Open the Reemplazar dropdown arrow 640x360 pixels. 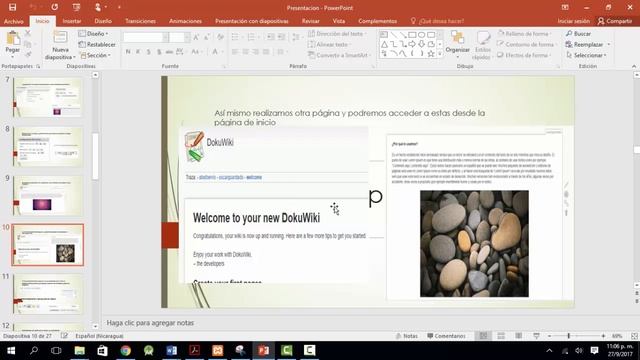[x=609, y=44]
